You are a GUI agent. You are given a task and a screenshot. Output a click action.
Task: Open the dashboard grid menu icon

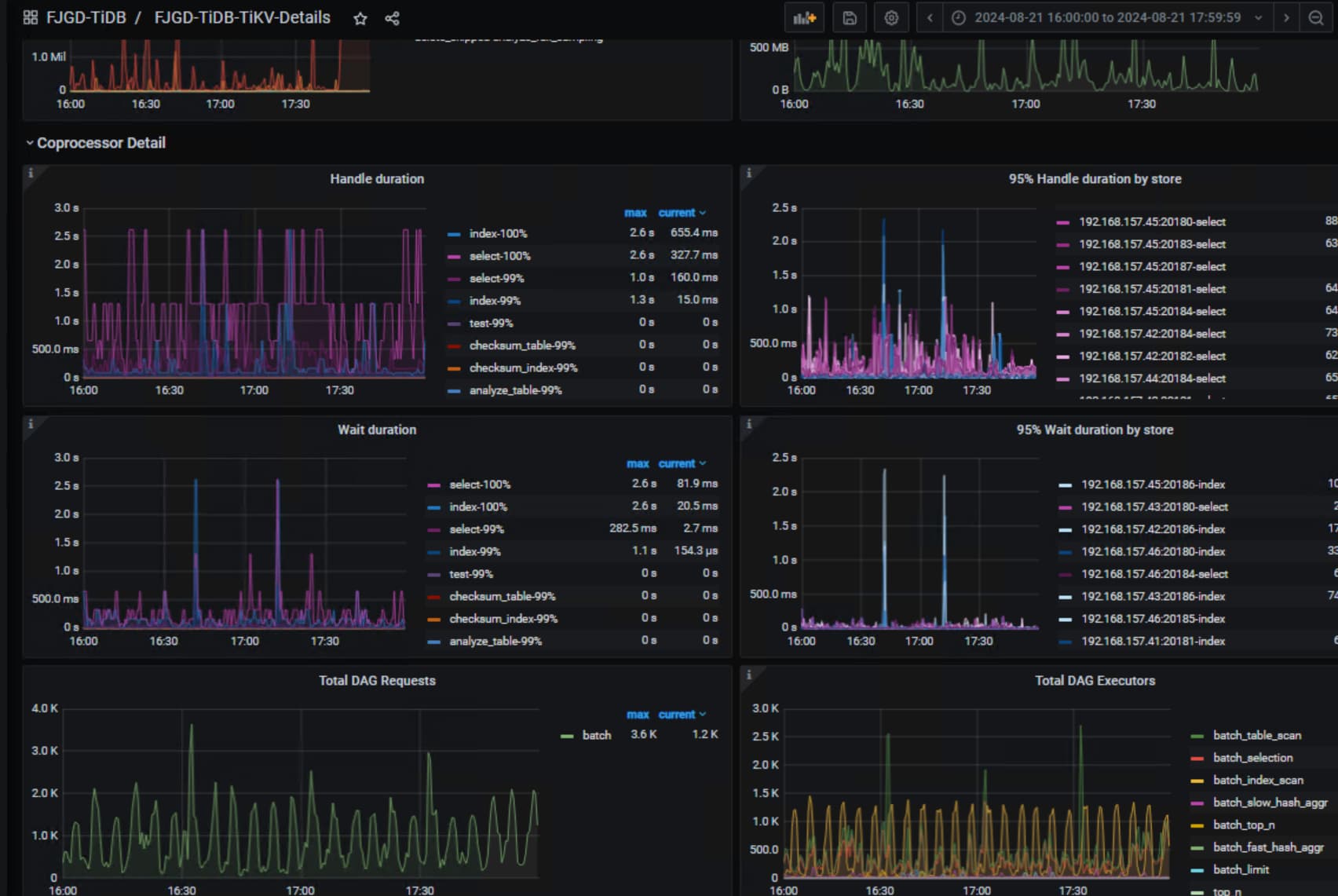coord(31,18)
